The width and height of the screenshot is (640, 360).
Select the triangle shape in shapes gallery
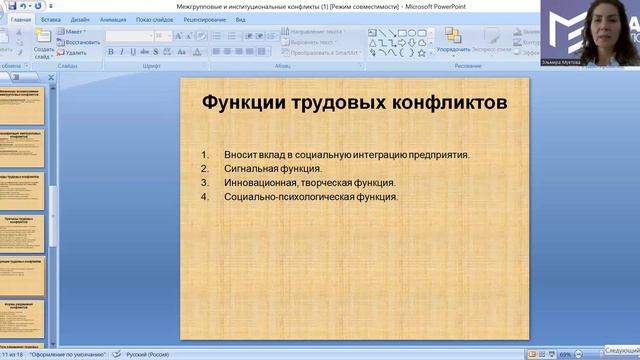[x=372, y=43]
